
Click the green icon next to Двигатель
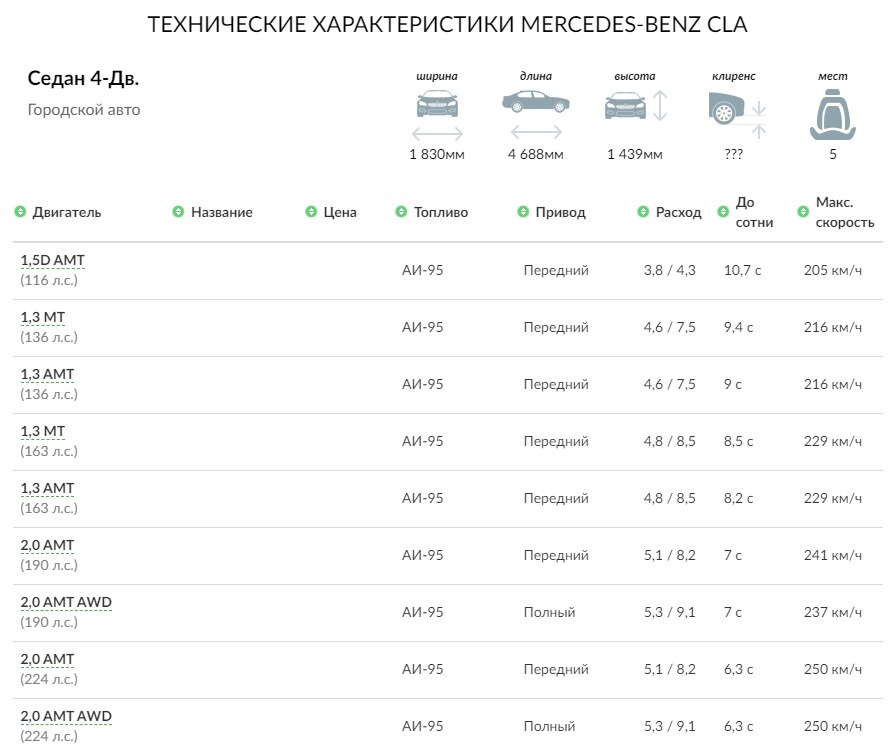[x=20, y=212]
